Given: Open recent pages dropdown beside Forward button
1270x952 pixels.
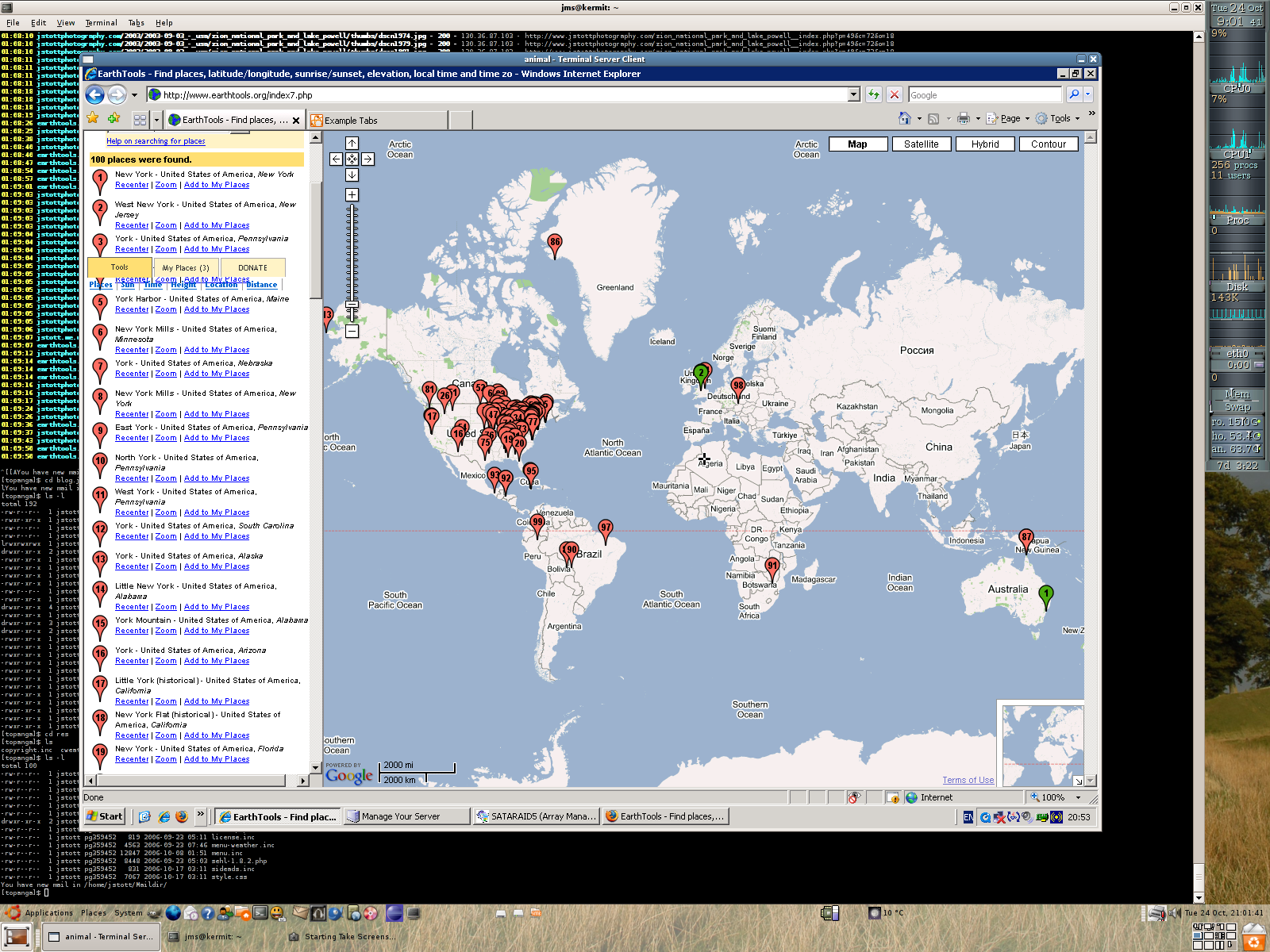Looking at the screenshot, I should (134, 95).
